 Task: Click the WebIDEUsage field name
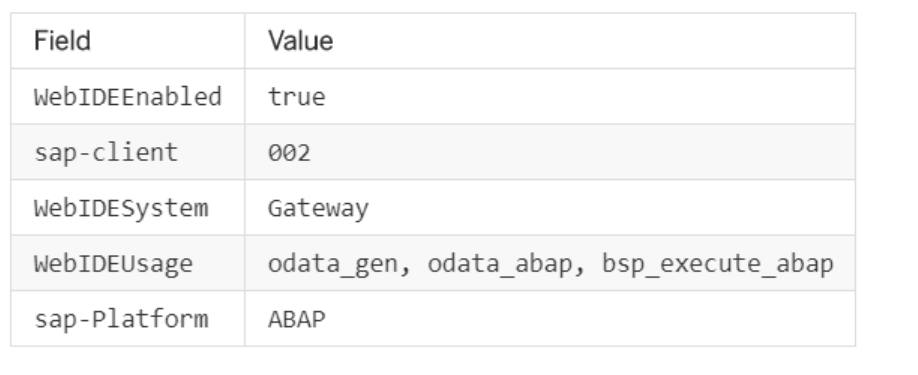(x=114, y=263)
